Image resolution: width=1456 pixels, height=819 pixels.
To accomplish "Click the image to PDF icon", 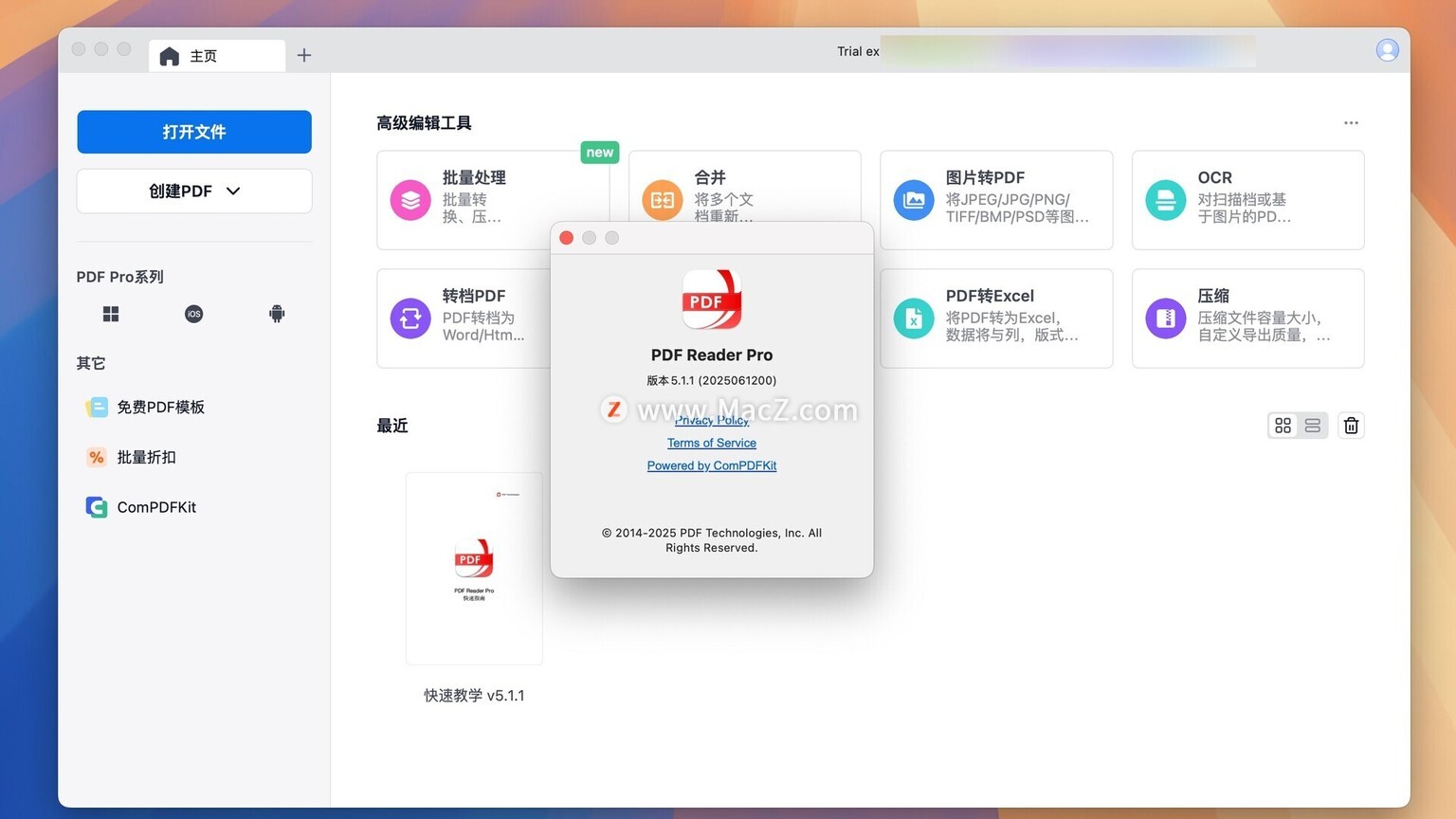I will (914, 200).
